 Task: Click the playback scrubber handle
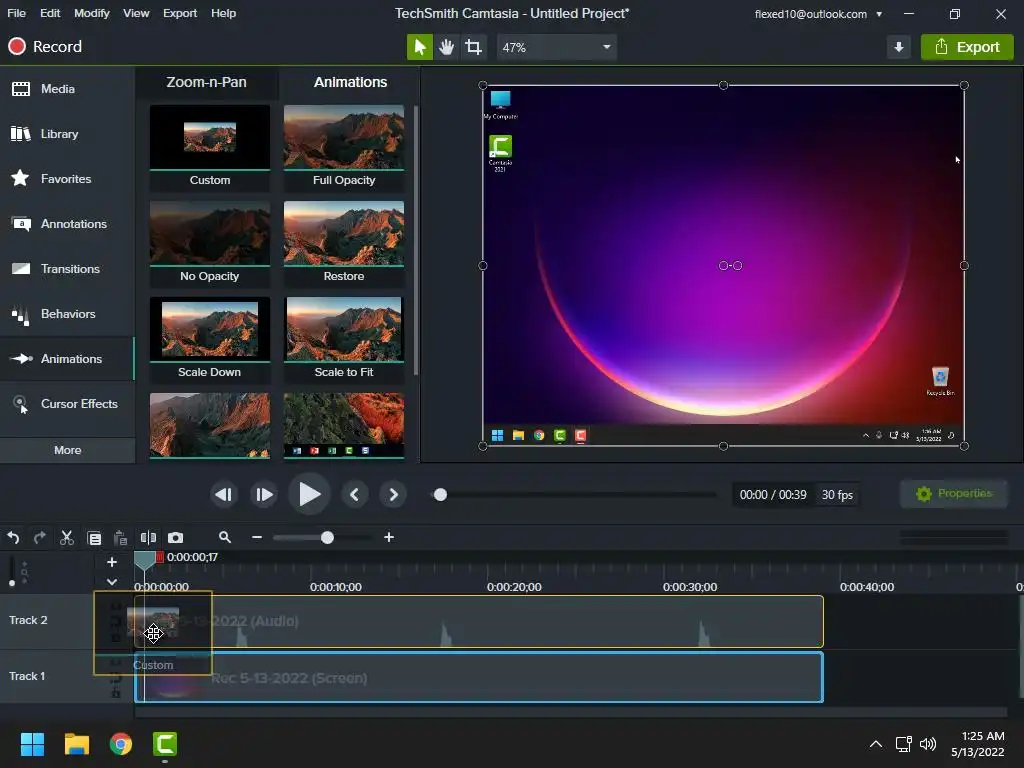pos(440,495)
